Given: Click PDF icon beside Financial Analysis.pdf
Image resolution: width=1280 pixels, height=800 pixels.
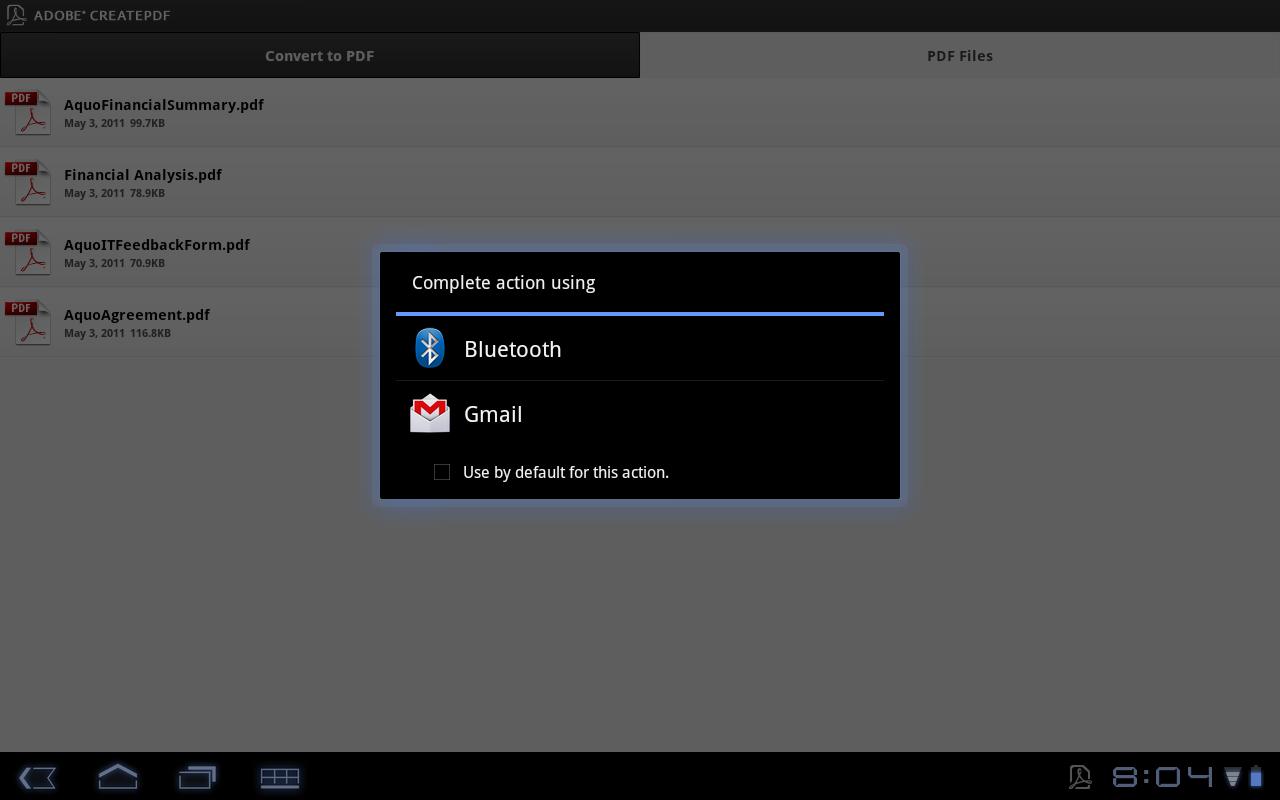Looking at the screenshot, I should [28, 182].
